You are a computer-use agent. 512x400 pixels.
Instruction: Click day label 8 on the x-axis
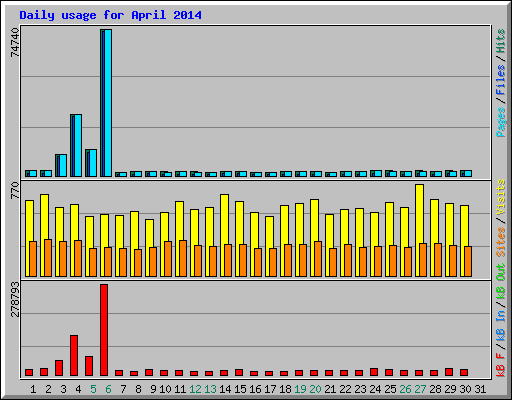coord(138,389)
